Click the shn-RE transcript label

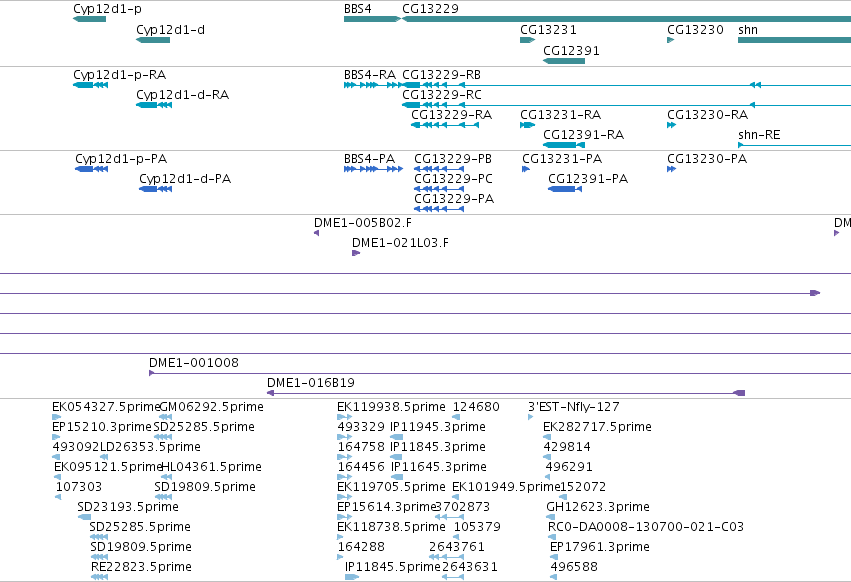pyautogui.click(x=759, y=135)
